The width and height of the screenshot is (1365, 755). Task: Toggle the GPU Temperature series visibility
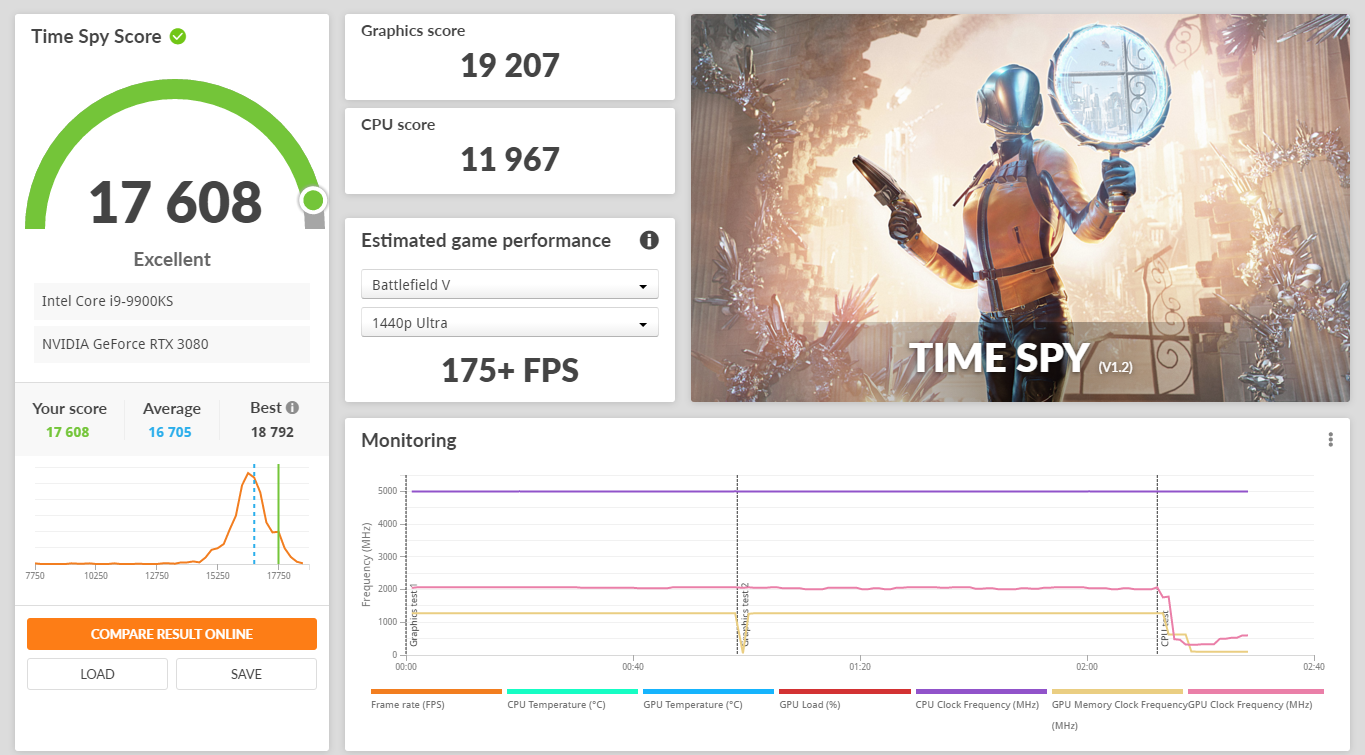[708, 691]
